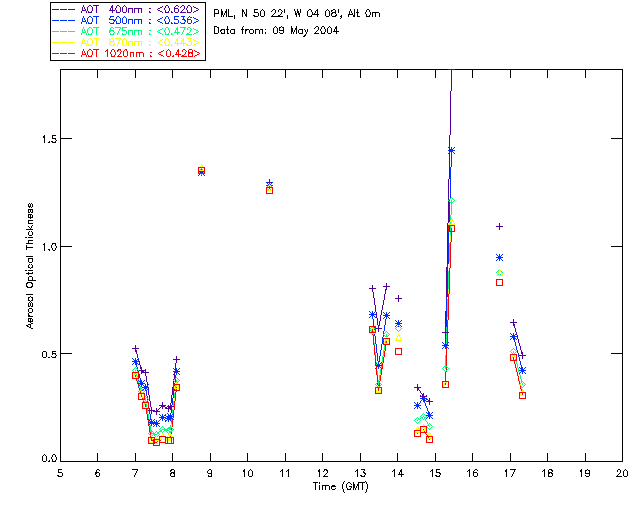Click the AOT 1020nm legend entry

pyautogui.click(x=126, y=53)
